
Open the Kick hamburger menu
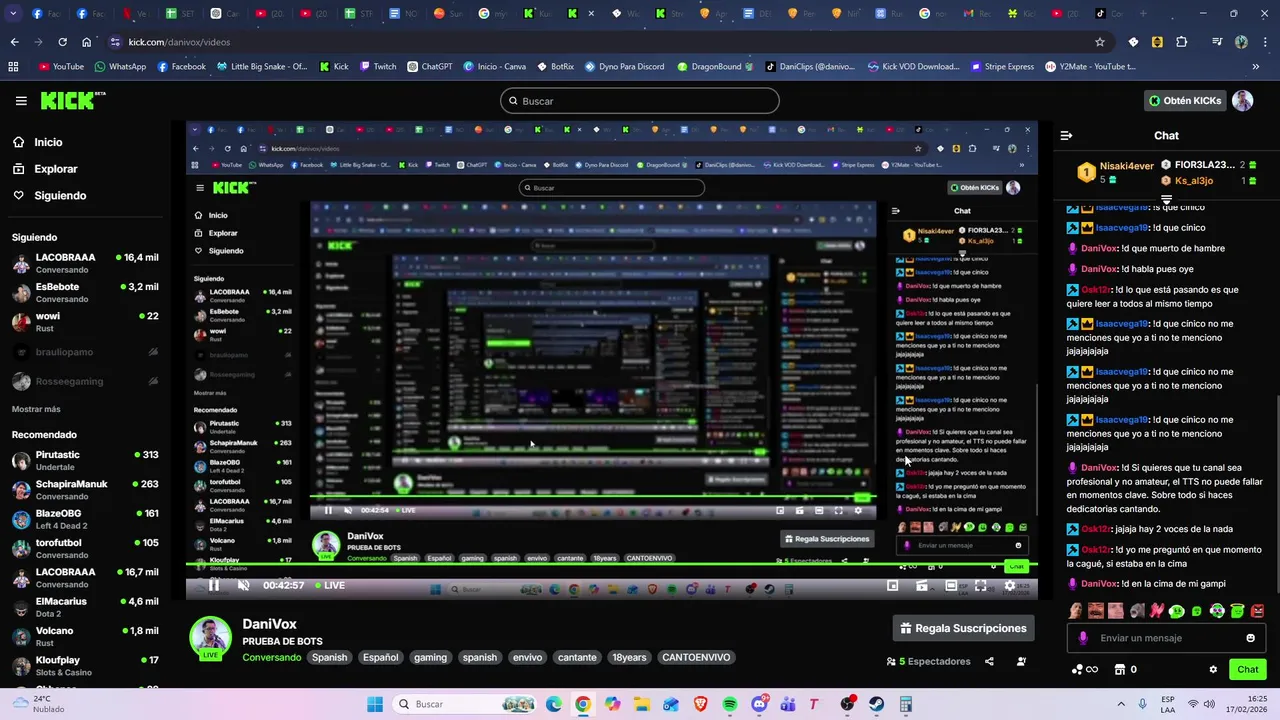21,101
